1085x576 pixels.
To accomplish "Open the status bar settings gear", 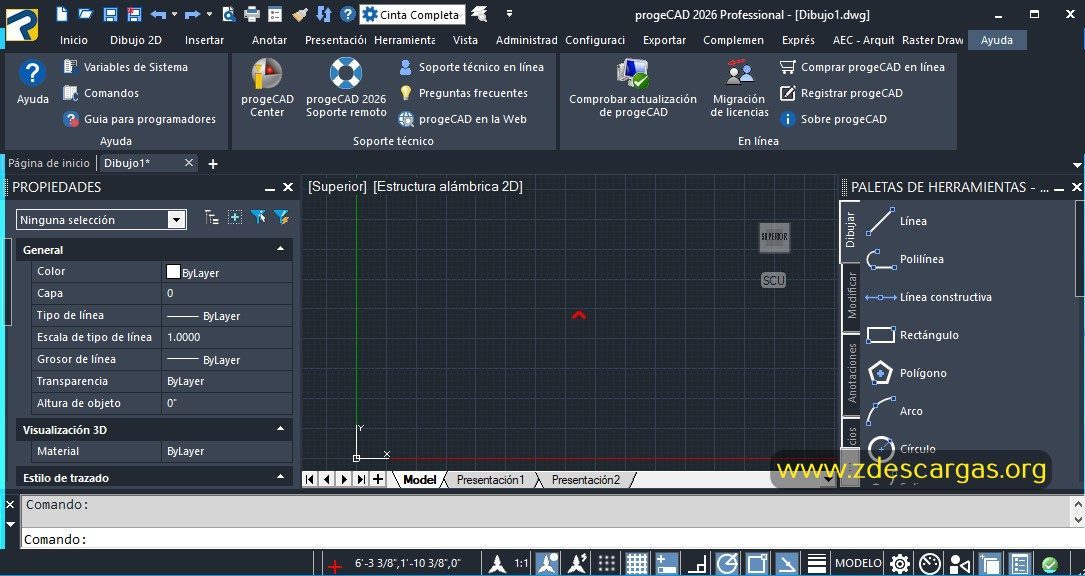I will coord(900,564).
